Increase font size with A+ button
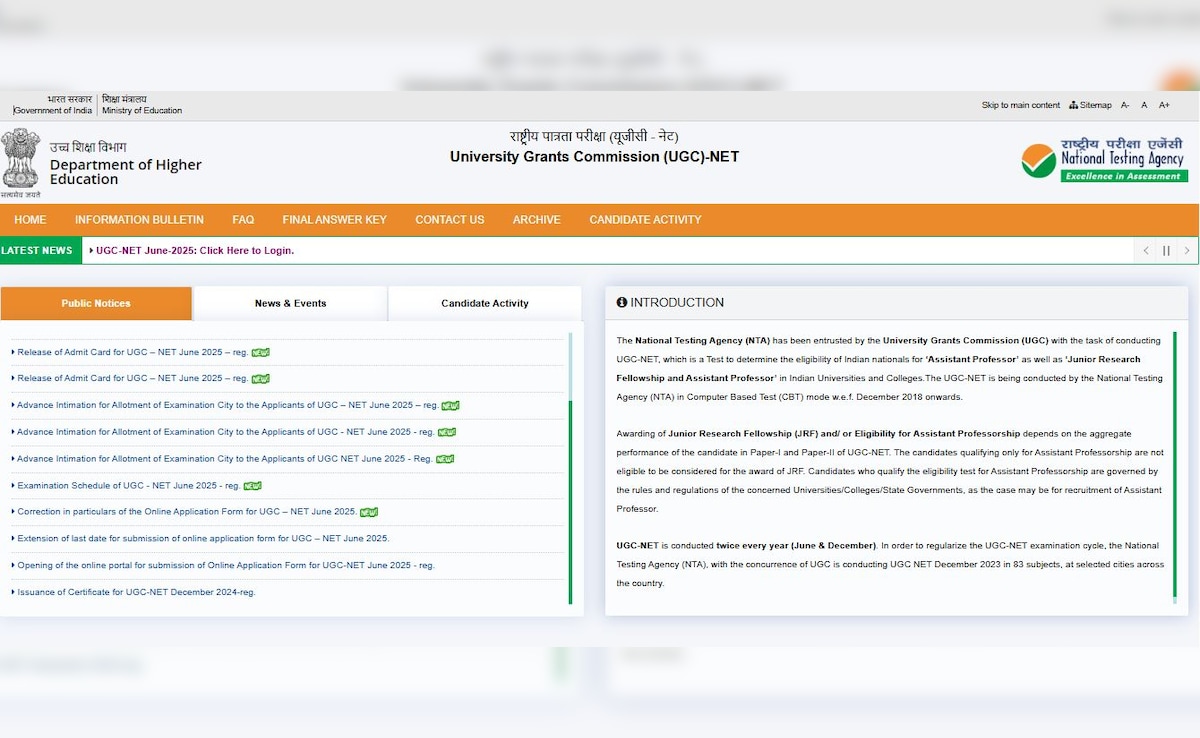Image resolution: width=1200 pixels, height=738 pixels. pos(1164,105)
